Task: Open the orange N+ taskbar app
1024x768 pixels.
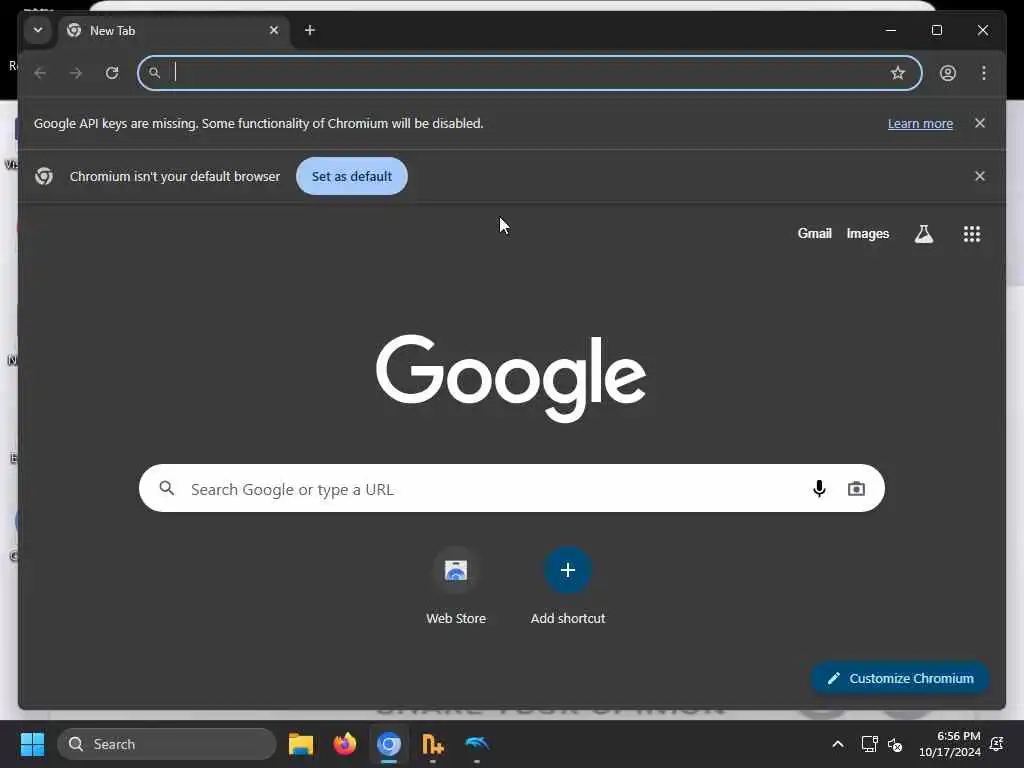Action: tap(432, 744)
